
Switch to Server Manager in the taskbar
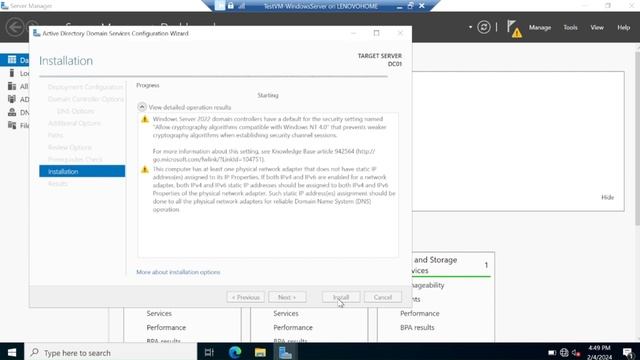pos(285,352)
